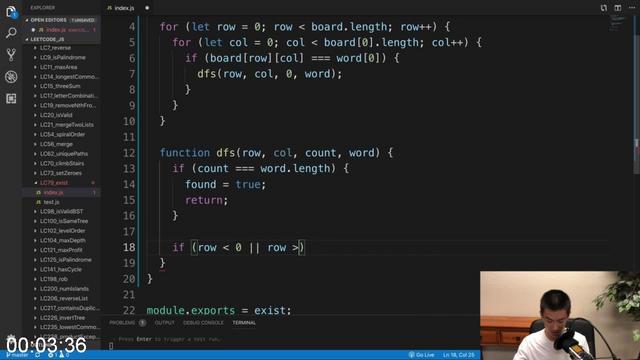Expand the LC104_maxDepth folder
This screenshot has height=360, width=640.
(62, 240)
